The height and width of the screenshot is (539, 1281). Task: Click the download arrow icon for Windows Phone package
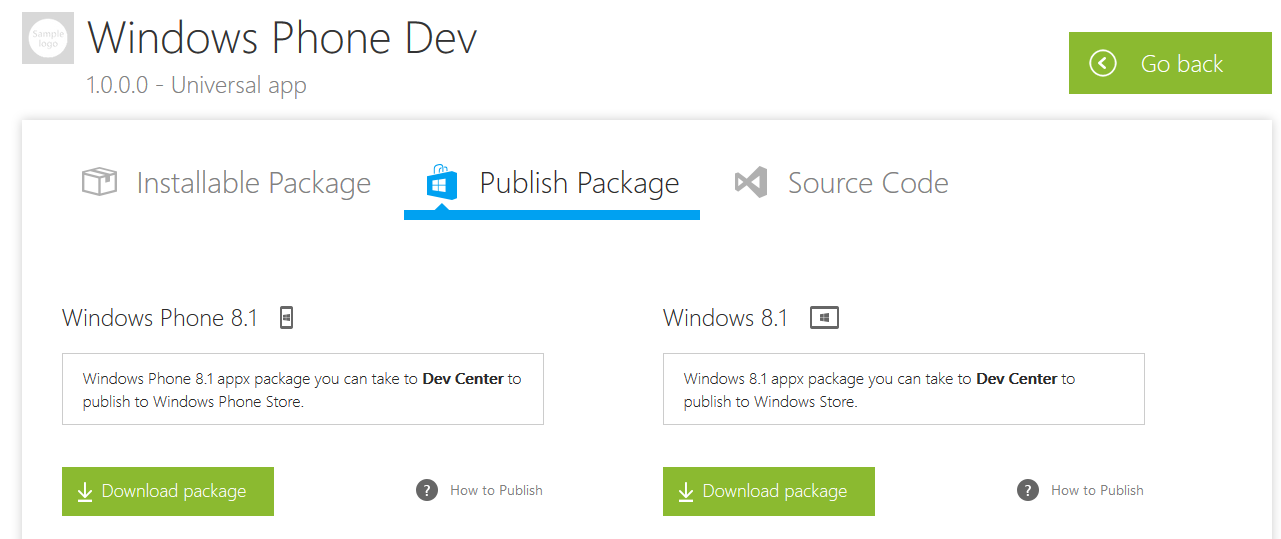click(86, 491)
